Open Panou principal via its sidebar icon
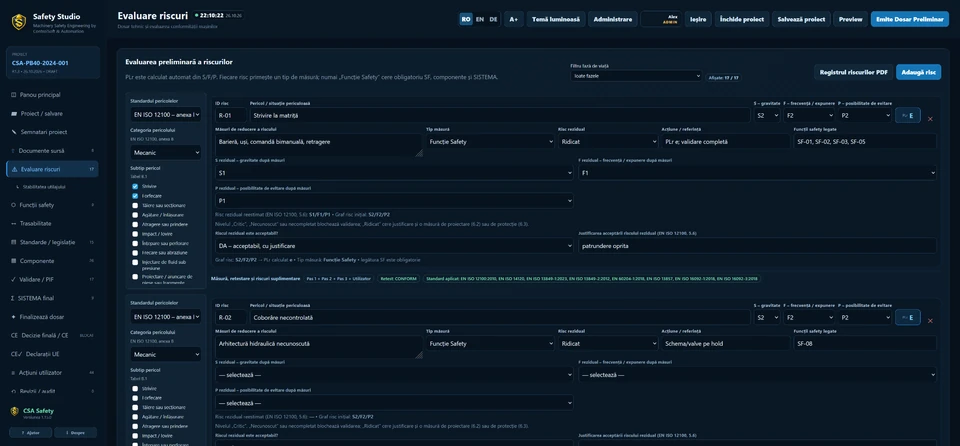Screen dimensions: 960x446 pos(14,95)
